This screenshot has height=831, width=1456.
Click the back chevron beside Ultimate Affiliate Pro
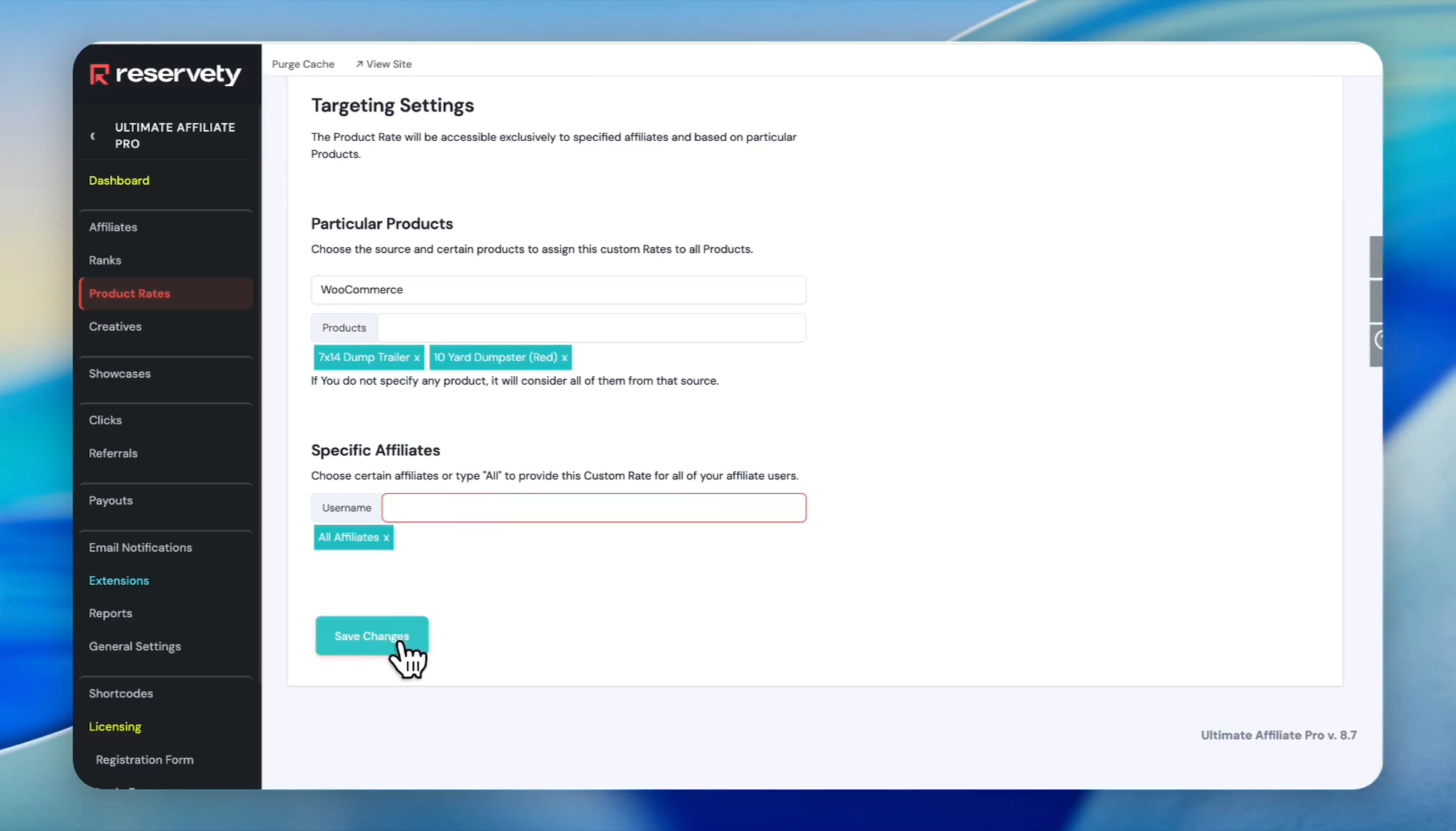point(93,136)
